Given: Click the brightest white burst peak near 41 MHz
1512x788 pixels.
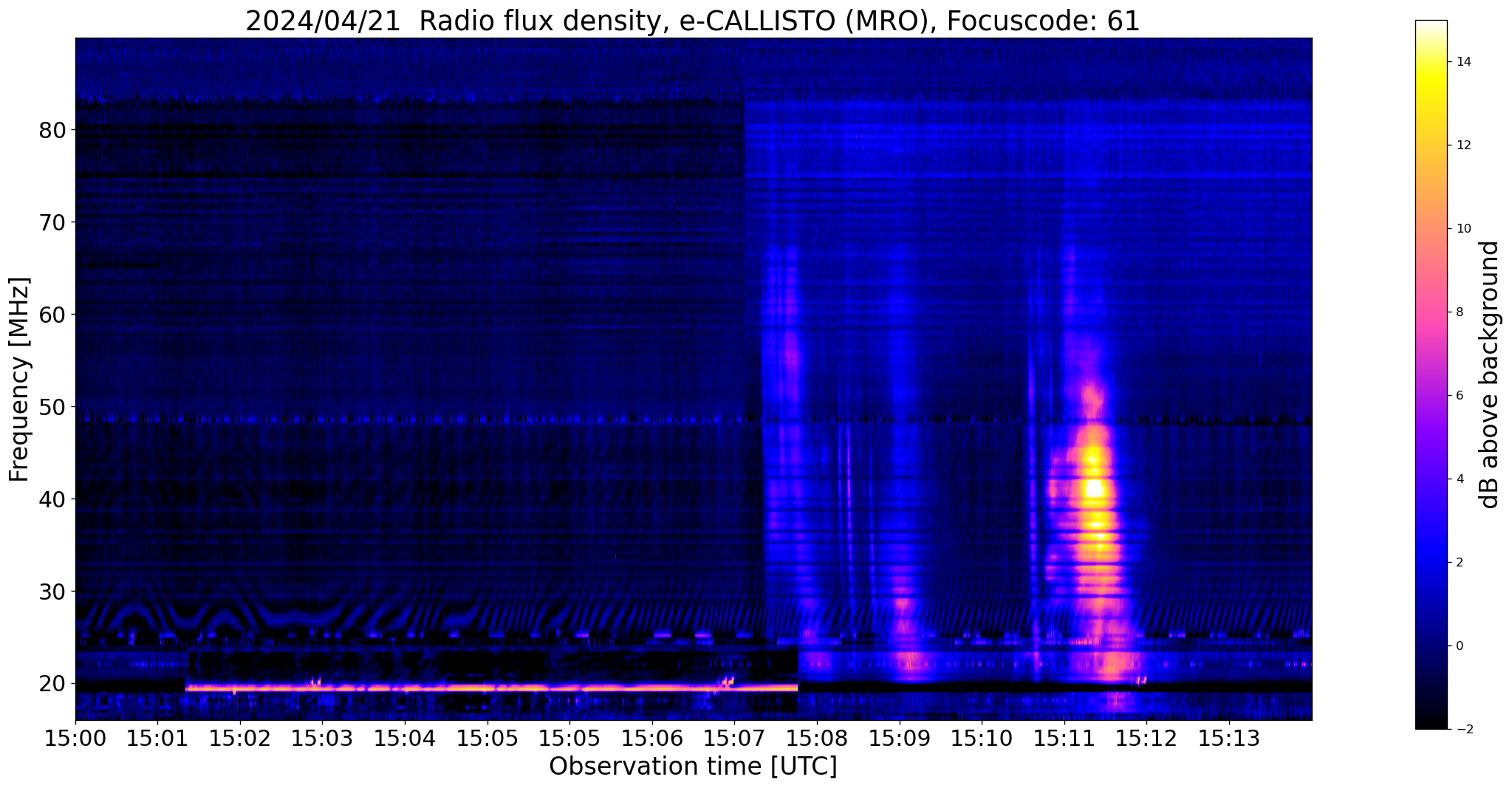Looking at the screenshot, I should [x=1094, y=488].
